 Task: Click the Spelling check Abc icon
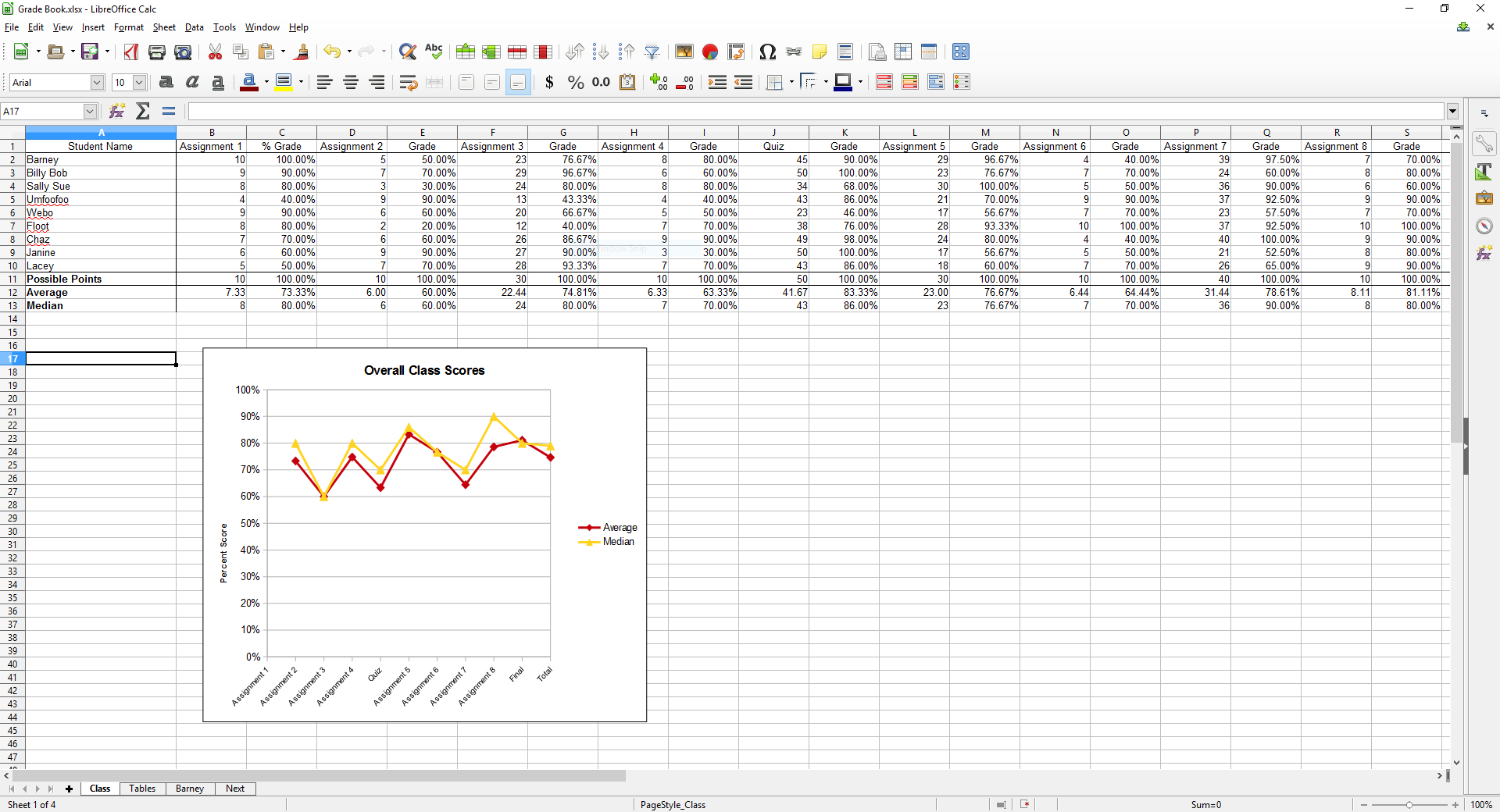[434, 52]
